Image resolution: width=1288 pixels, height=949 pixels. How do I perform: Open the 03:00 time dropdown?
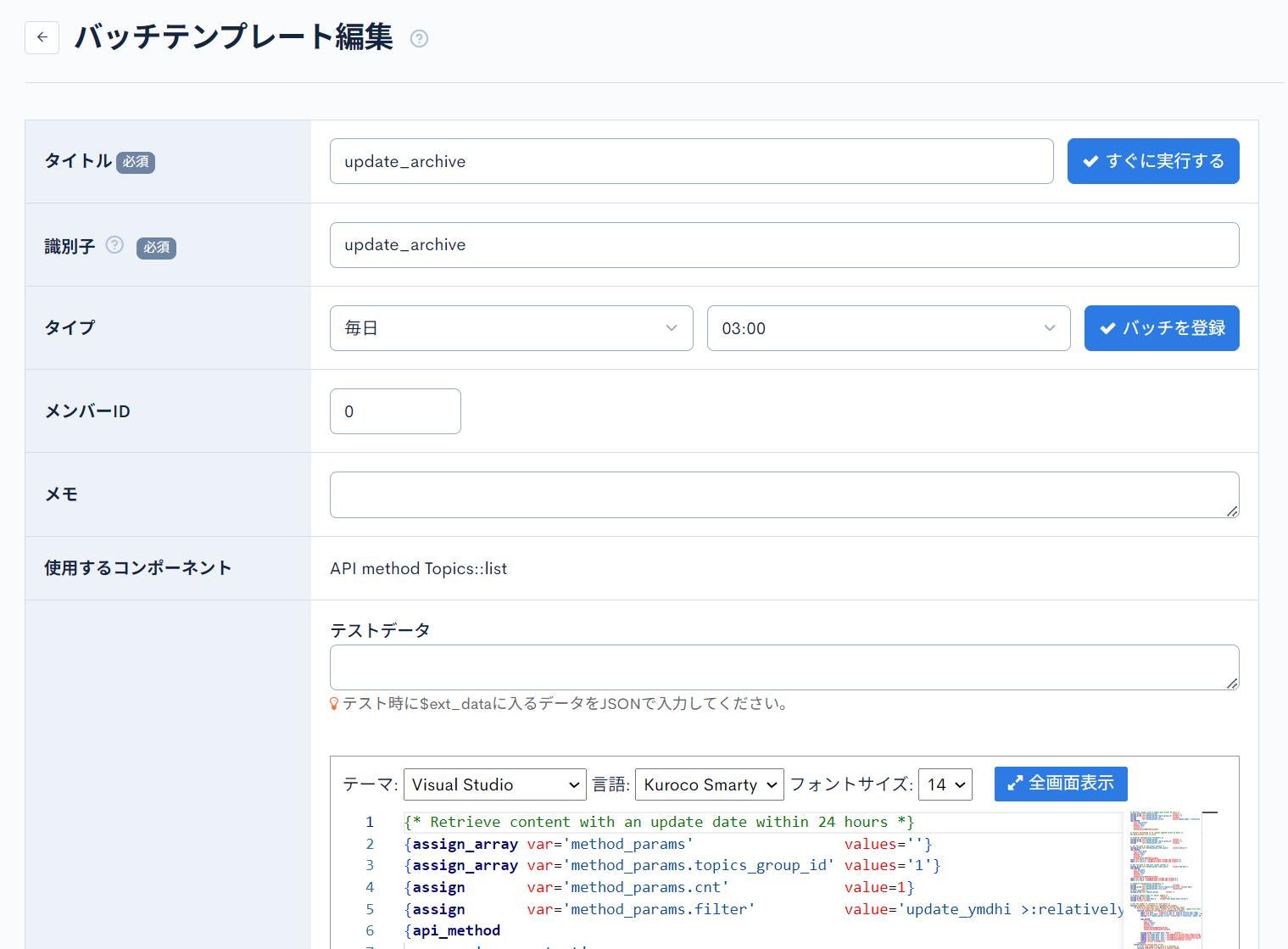pos(889,328)
